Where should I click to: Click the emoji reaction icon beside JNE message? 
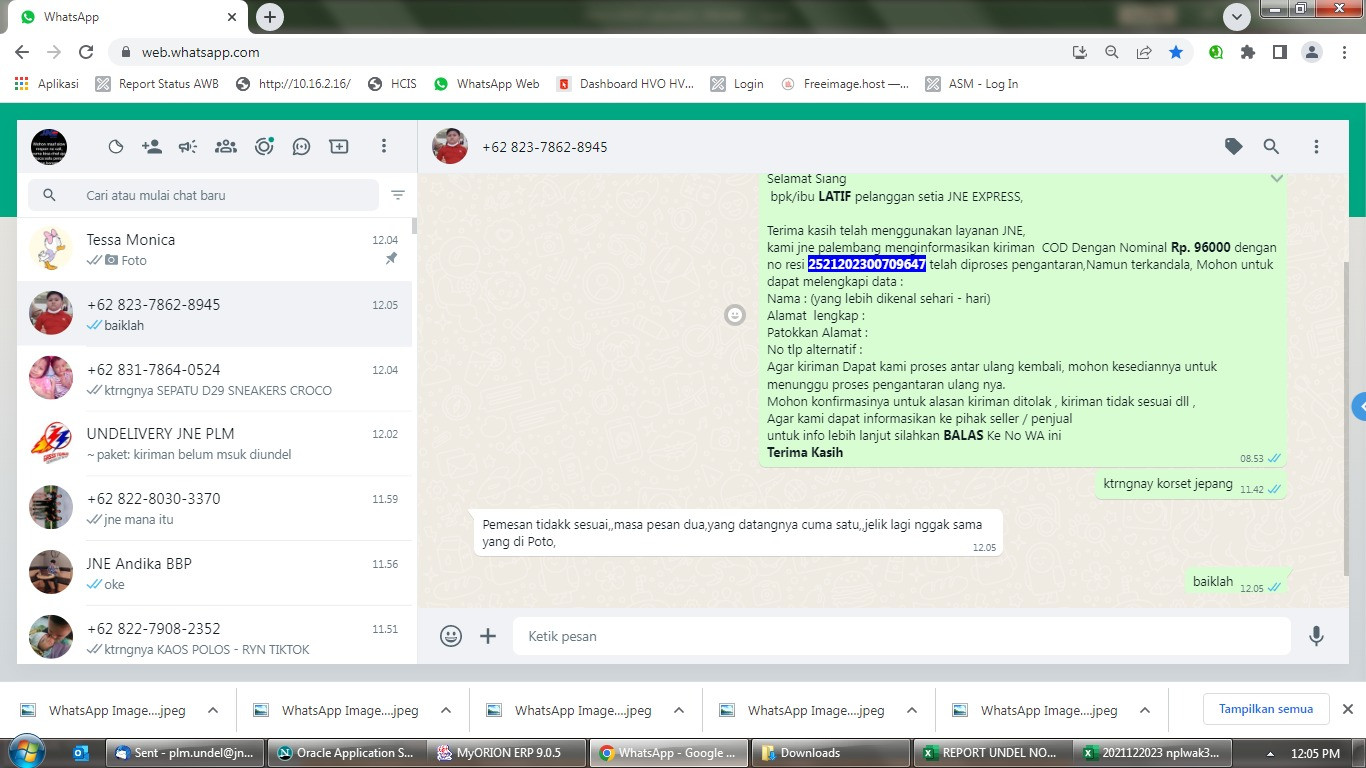point(735,315)
